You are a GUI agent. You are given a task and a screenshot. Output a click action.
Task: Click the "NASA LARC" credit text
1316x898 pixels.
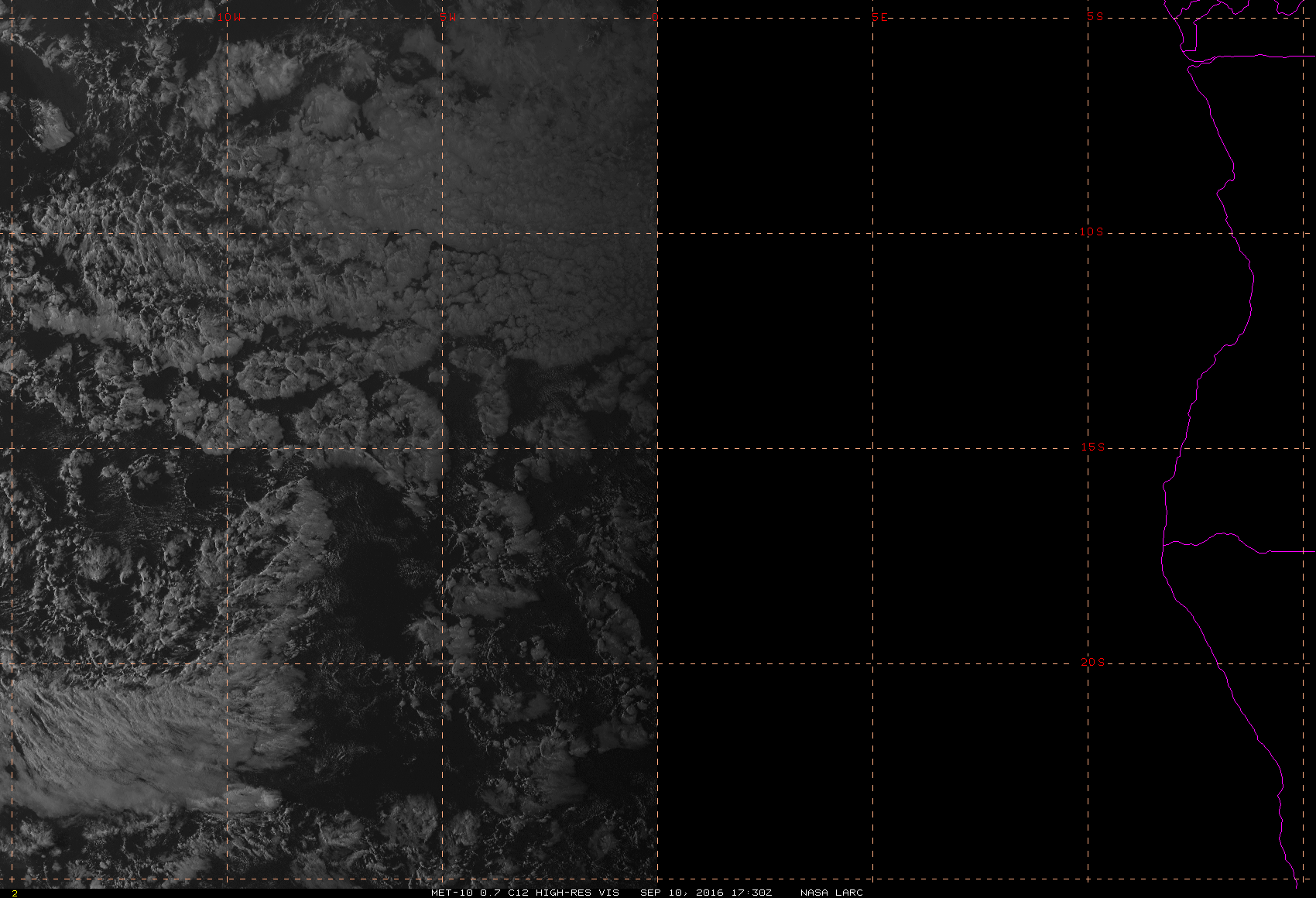point(831,893)
